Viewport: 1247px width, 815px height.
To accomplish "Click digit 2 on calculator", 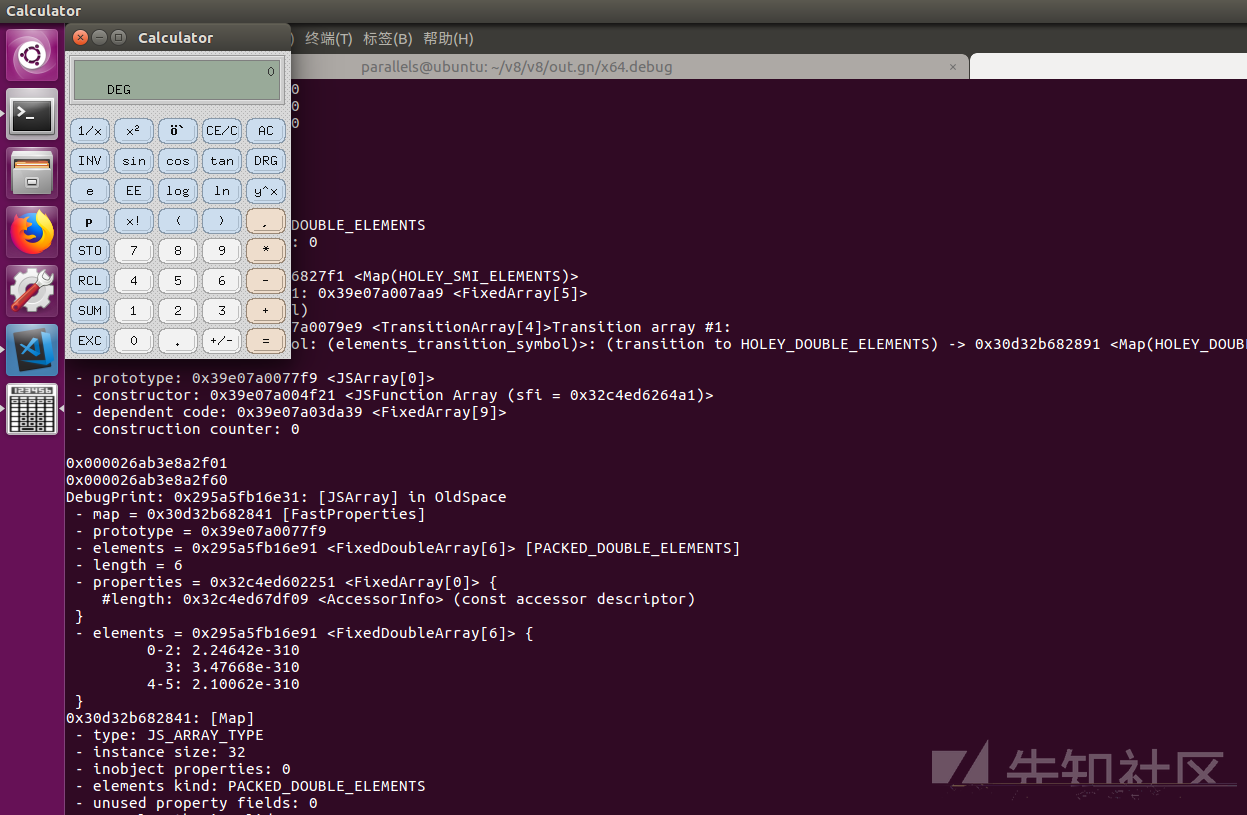I will pyautogui.click(x=178, y=311).
